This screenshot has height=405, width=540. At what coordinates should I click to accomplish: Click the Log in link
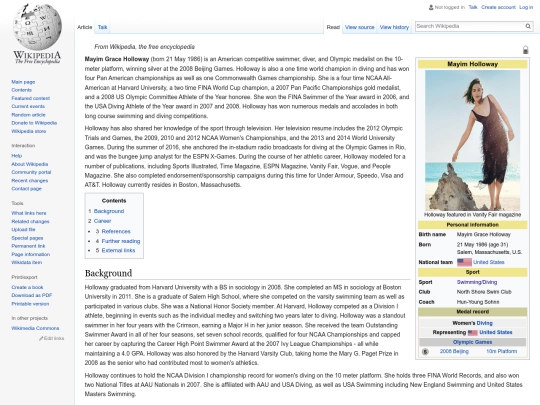526,7
